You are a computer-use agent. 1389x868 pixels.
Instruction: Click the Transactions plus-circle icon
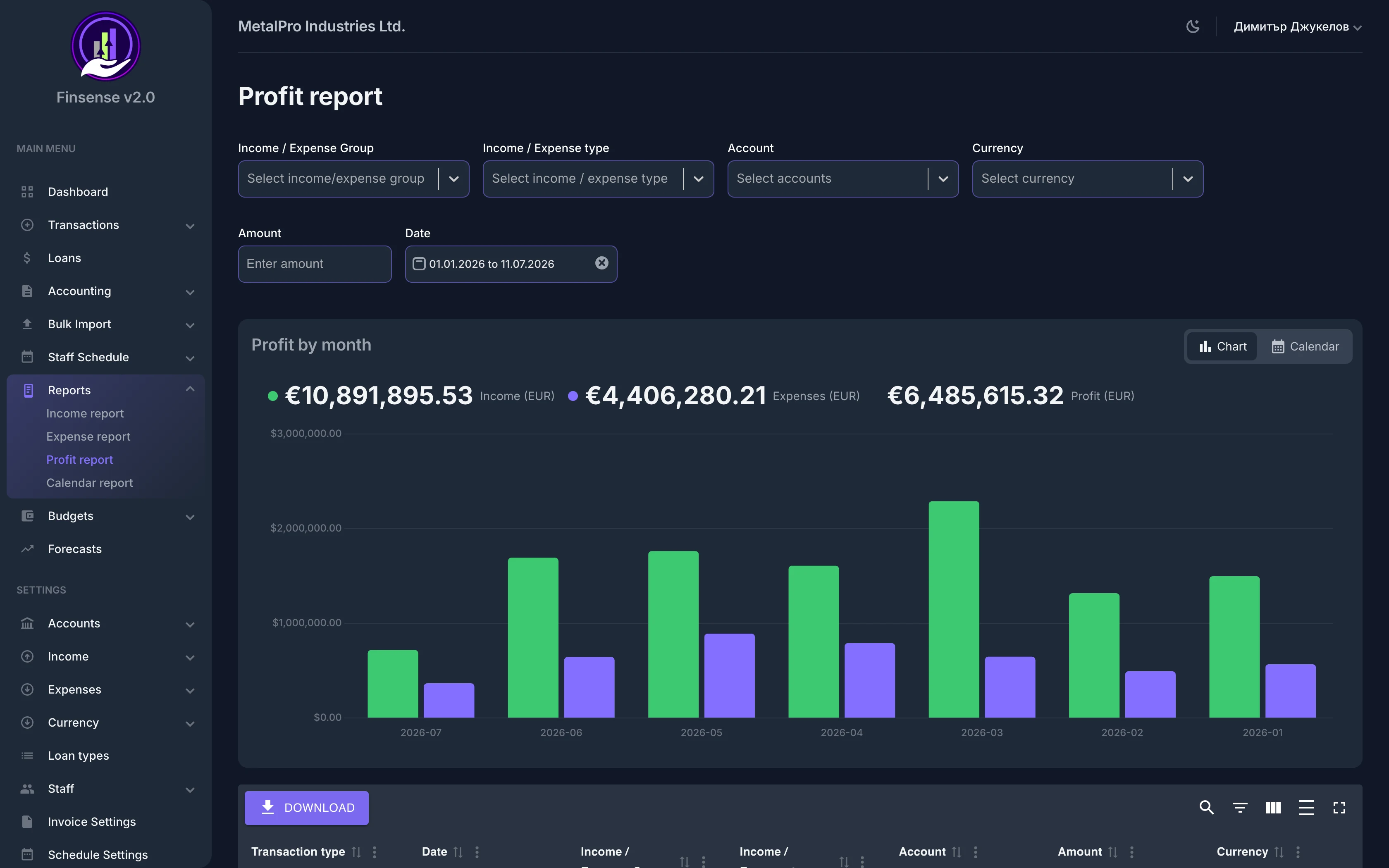27,225
